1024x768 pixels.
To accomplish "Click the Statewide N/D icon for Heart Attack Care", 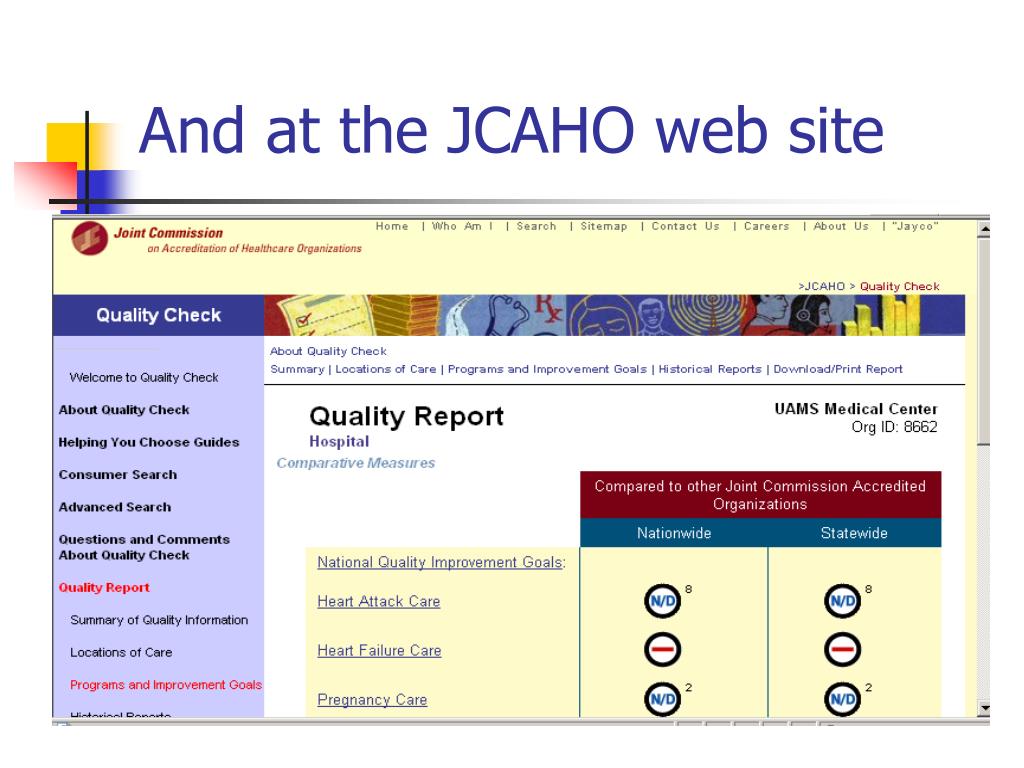I will pos(842,601).
